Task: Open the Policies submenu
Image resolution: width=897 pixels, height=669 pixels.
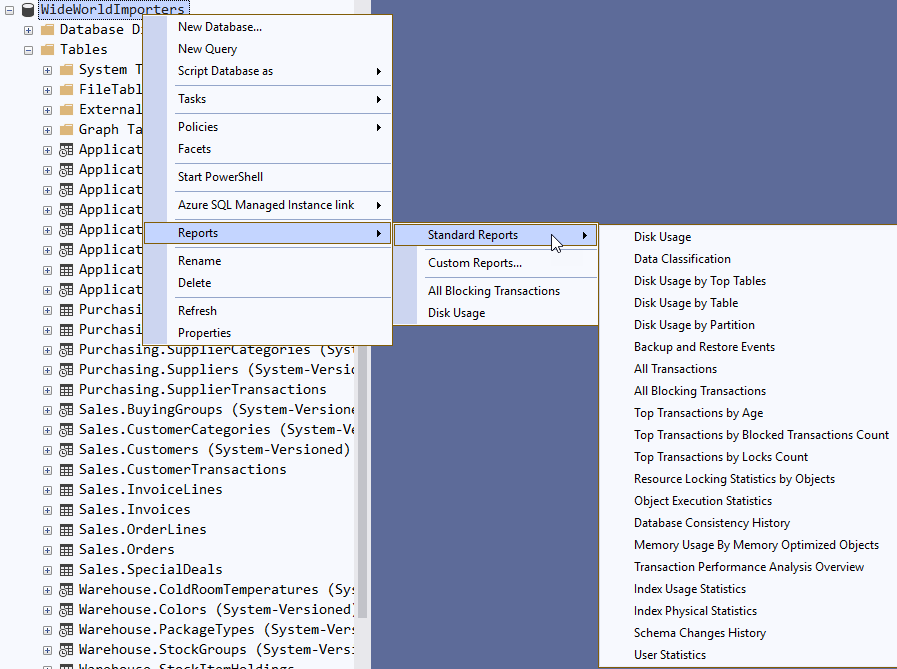Action: click(268, 127)
